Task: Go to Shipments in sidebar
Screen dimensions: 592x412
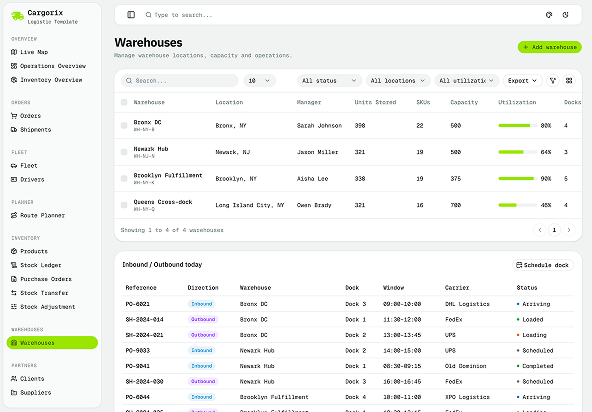Action: pos(52,130)
